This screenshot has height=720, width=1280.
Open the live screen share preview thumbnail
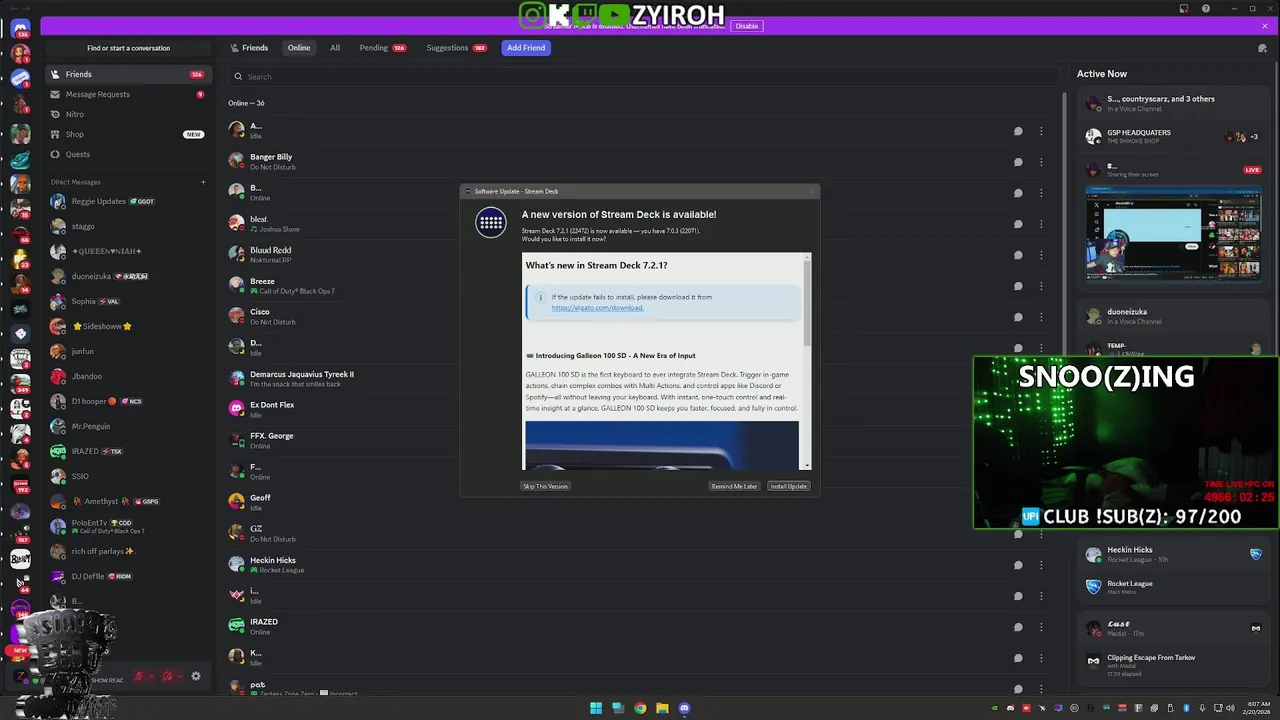1174,234
